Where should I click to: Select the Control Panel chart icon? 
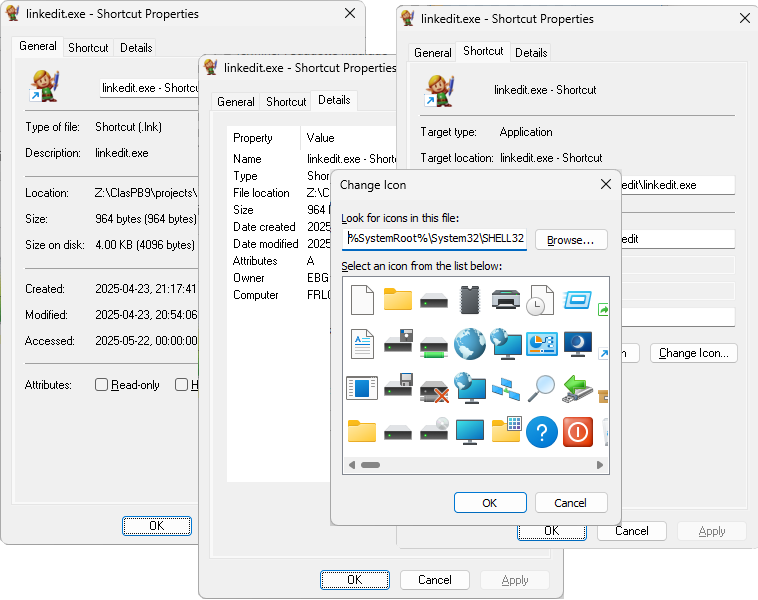[x=541, y=344]
